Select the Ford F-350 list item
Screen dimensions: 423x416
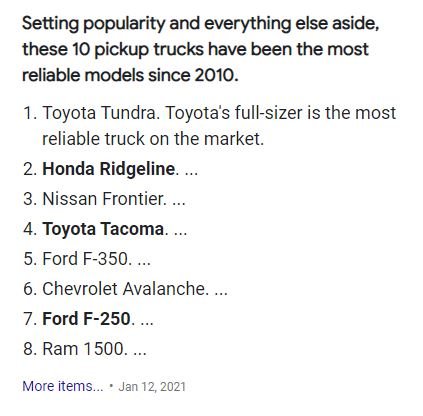click(85, 259)
